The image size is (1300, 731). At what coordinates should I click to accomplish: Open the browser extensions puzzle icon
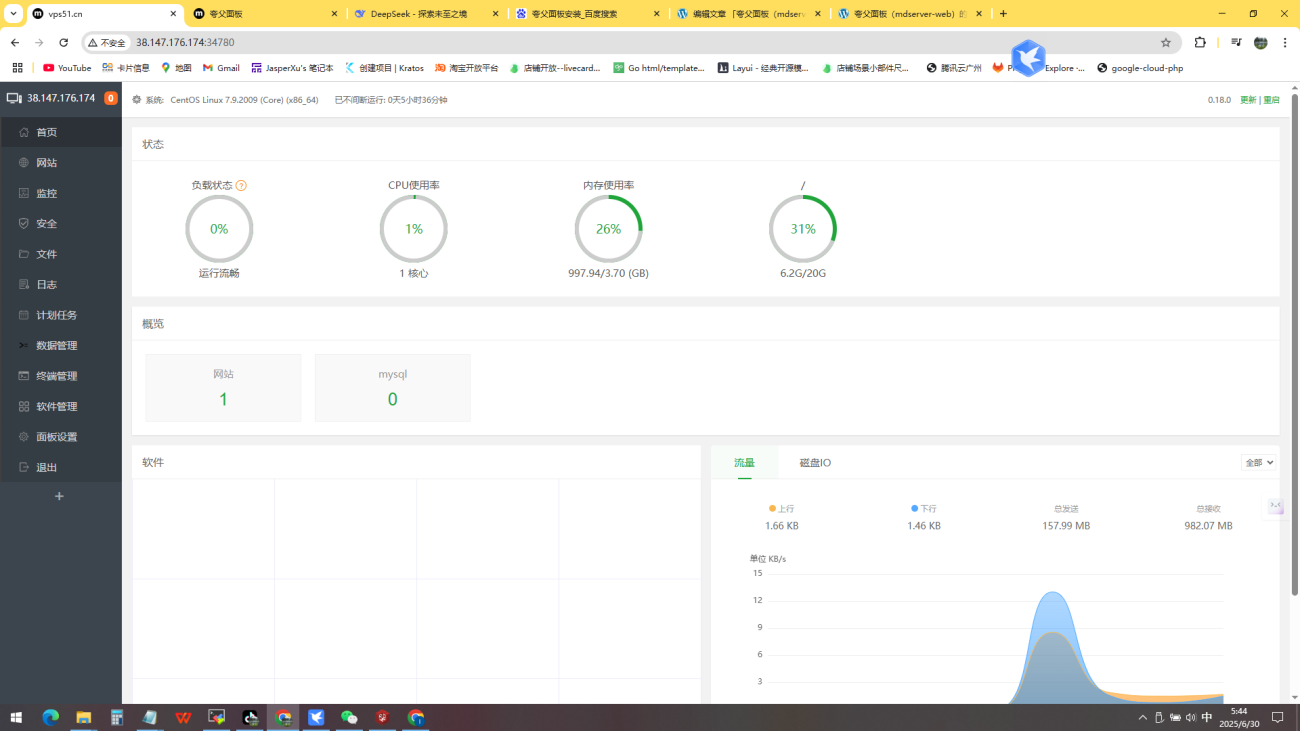click(1200, 43)
